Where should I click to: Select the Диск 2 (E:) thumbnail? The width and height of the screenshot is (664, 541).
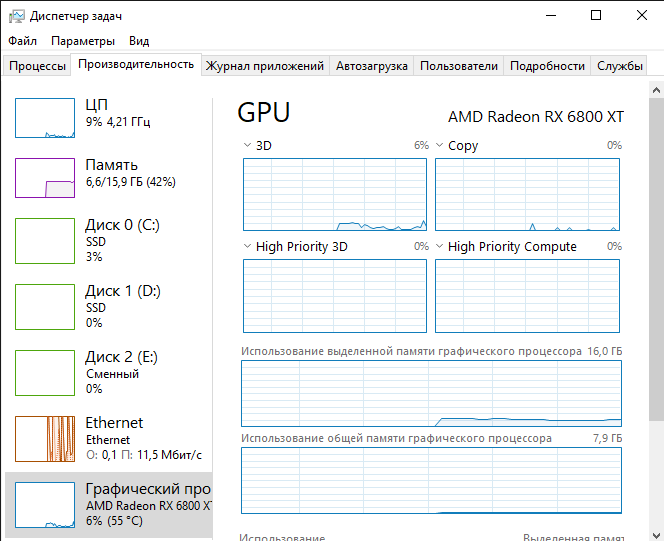point(45,373)
